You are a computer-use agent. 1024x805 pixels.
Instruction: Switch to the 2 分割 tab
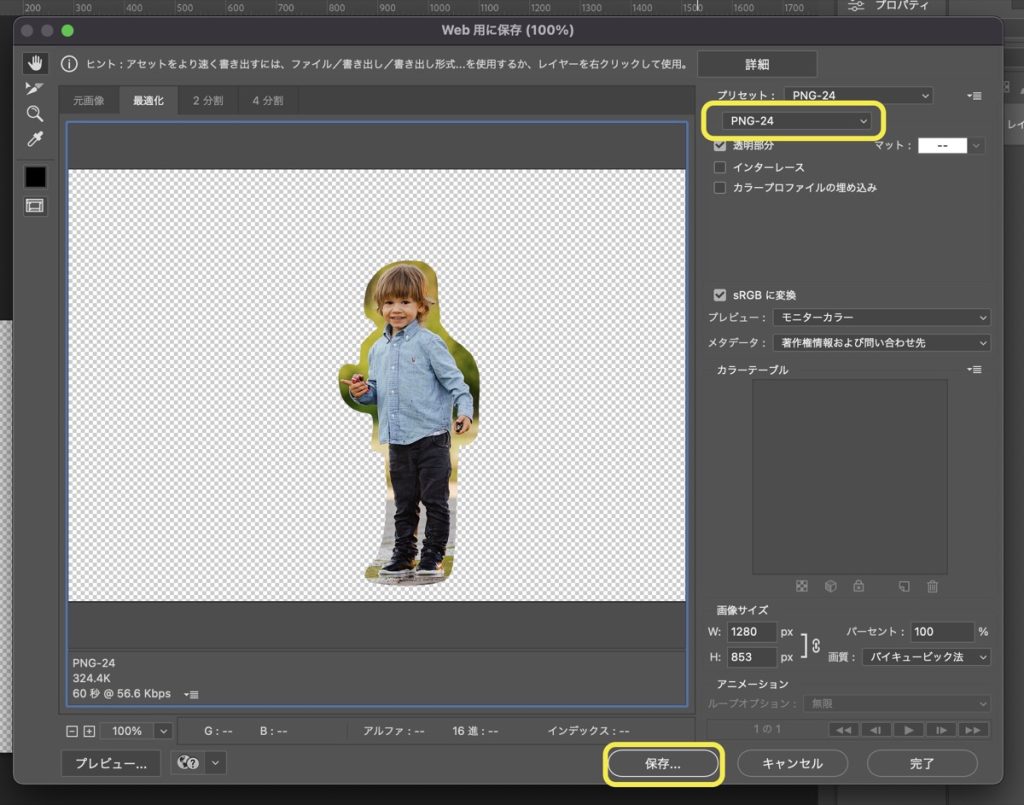point(208,101)
